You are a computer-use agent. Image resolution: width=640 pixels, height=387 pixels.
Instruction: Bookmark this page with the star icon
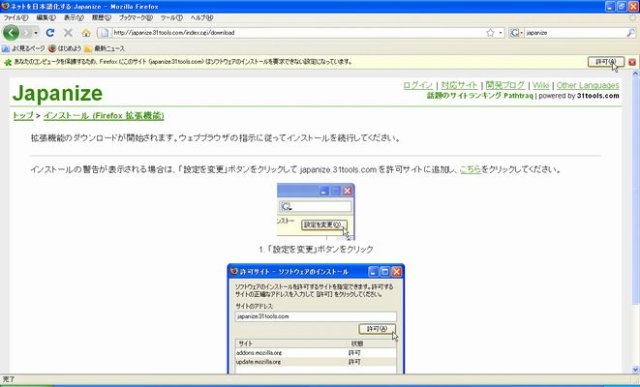tap(490, 33)
